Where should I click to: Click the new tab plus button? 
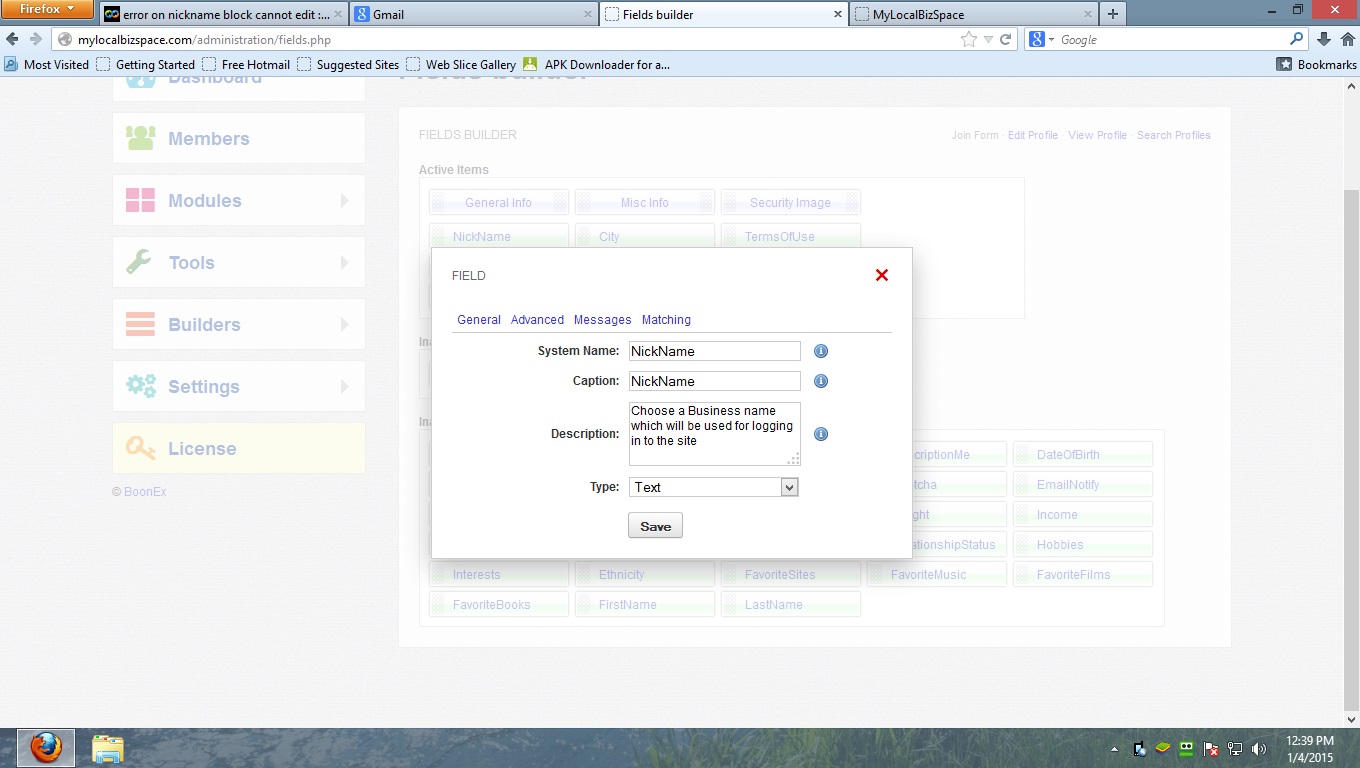point(1112,14)
